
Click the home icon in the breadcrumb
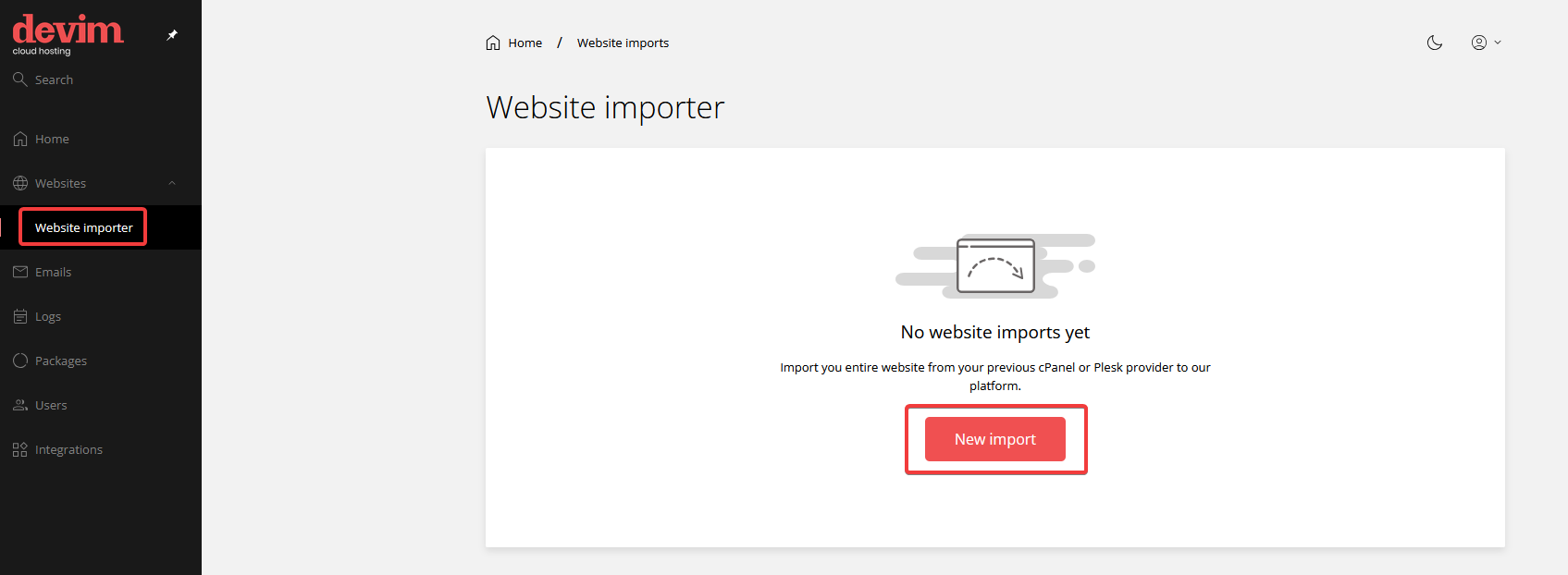(x=492, y=42)
